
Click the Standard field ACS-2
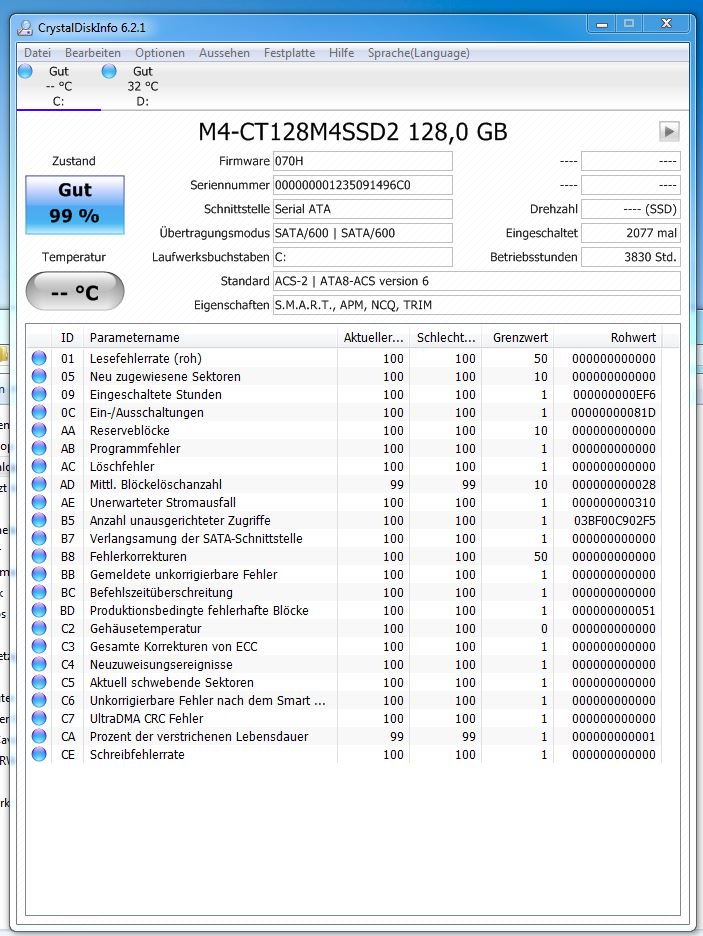[x=477, y=281]
